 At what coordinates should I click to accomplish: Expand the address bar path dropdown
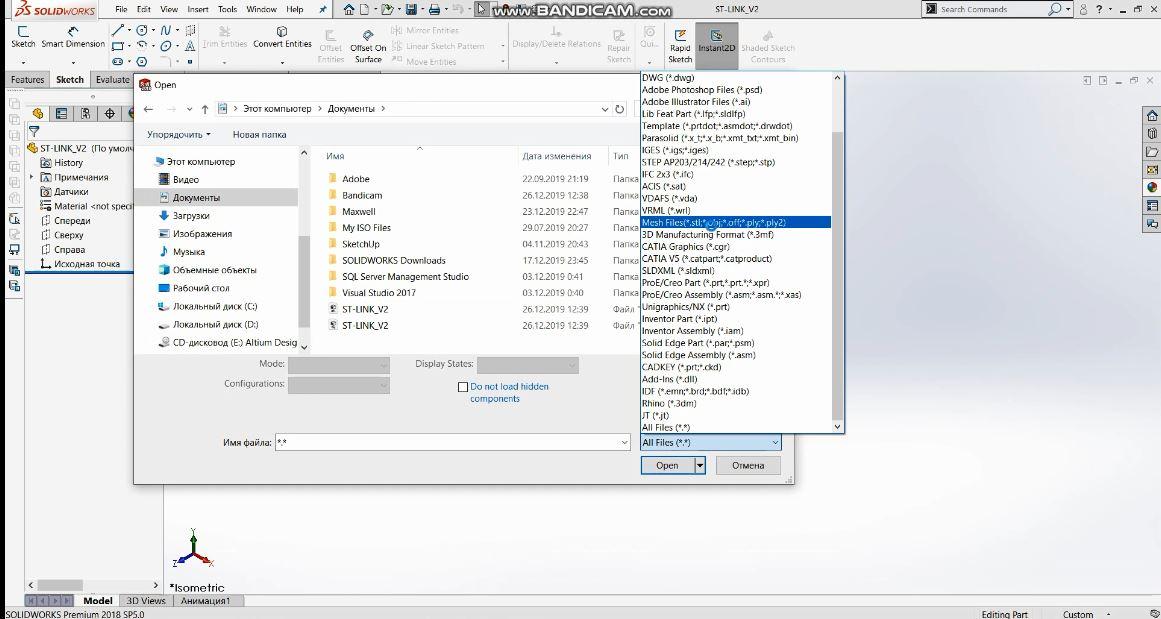[605, 109]
